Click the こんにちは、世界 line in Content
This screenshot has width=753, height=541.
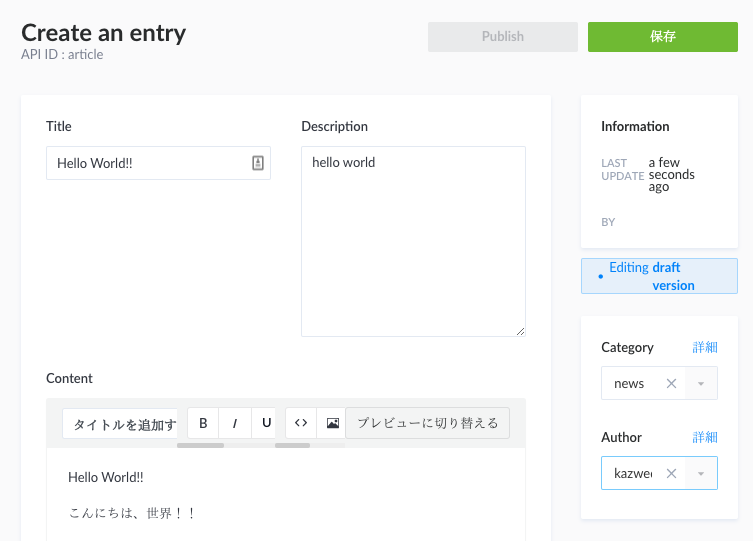pyautogui.click(x=132, y=513)
